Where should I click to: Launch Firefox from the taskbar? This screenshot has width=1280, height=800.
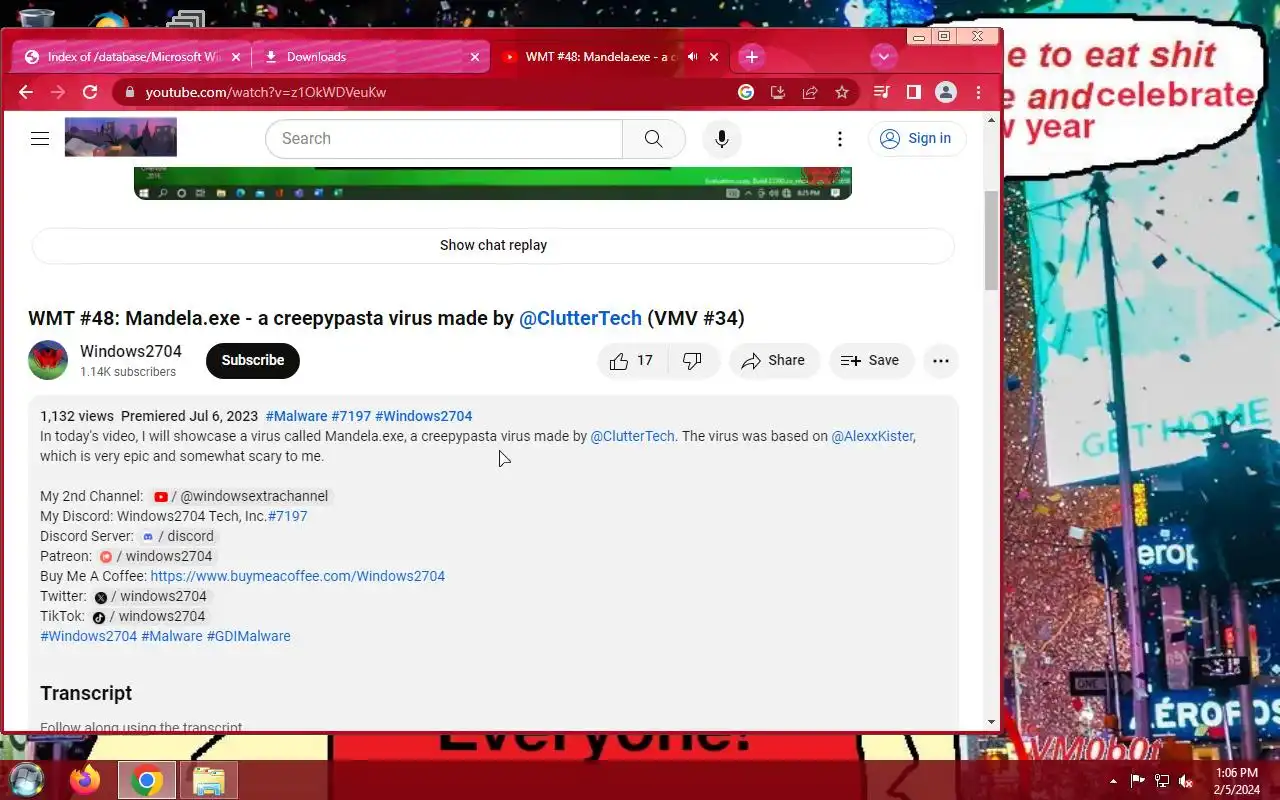[x=85, y=780]
